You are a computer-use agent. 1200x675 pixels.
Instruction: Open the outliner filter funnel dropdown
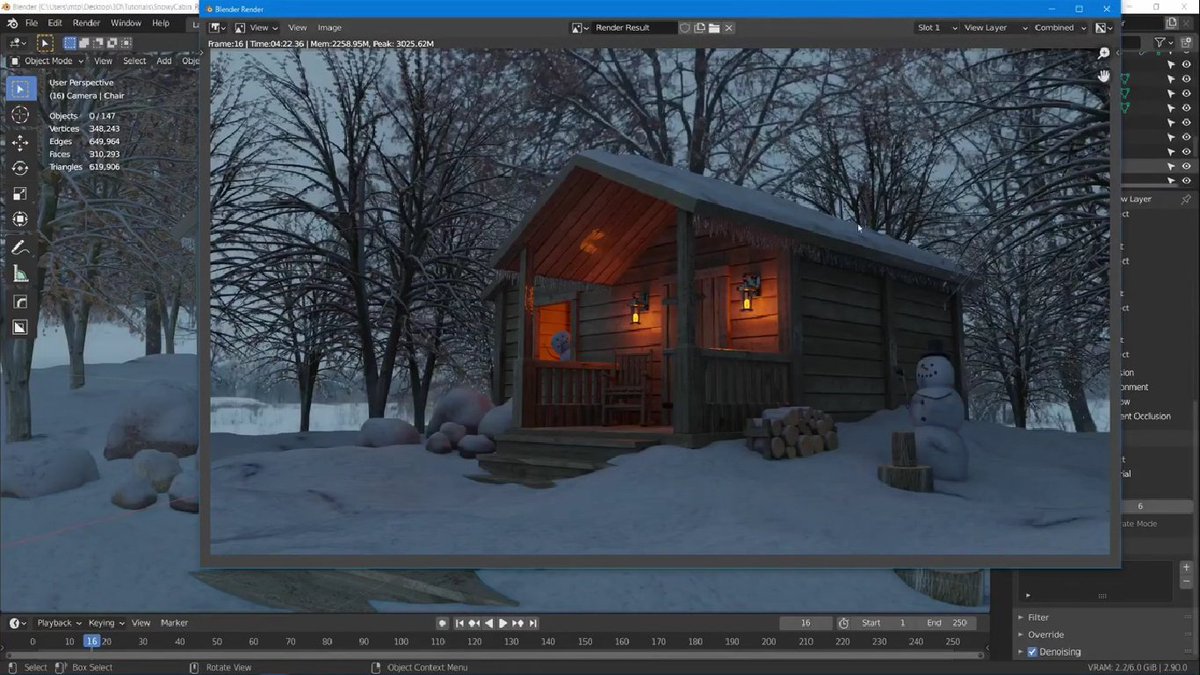[1162, 43]
